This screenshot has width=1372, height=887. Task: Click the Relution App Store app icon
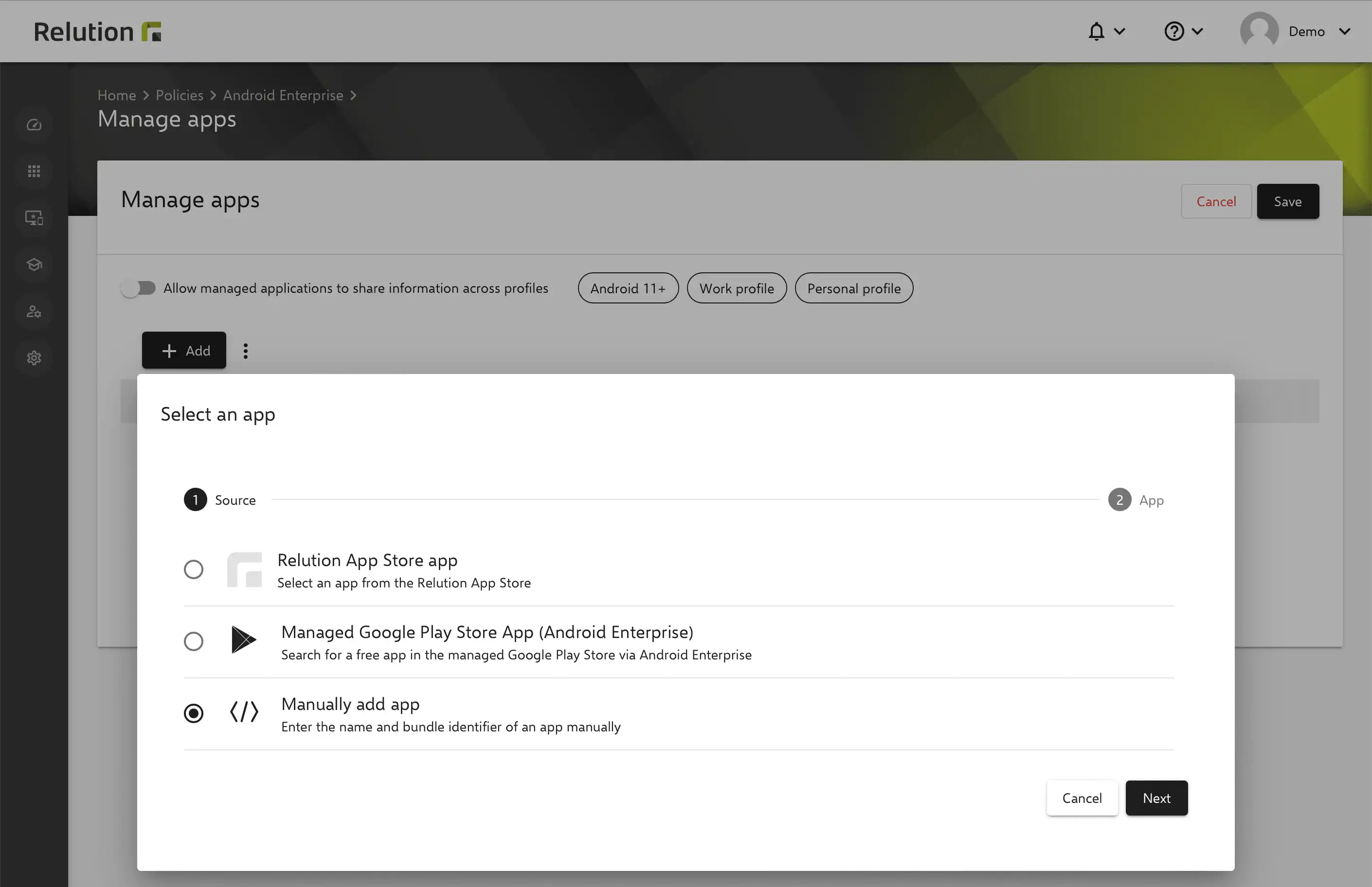pyautogui.click(x=244, y=569)
